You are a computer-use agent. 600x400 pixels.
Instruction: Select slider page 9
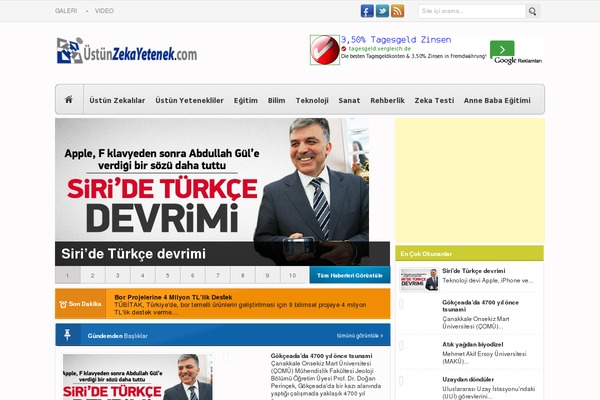coord(267,275)
